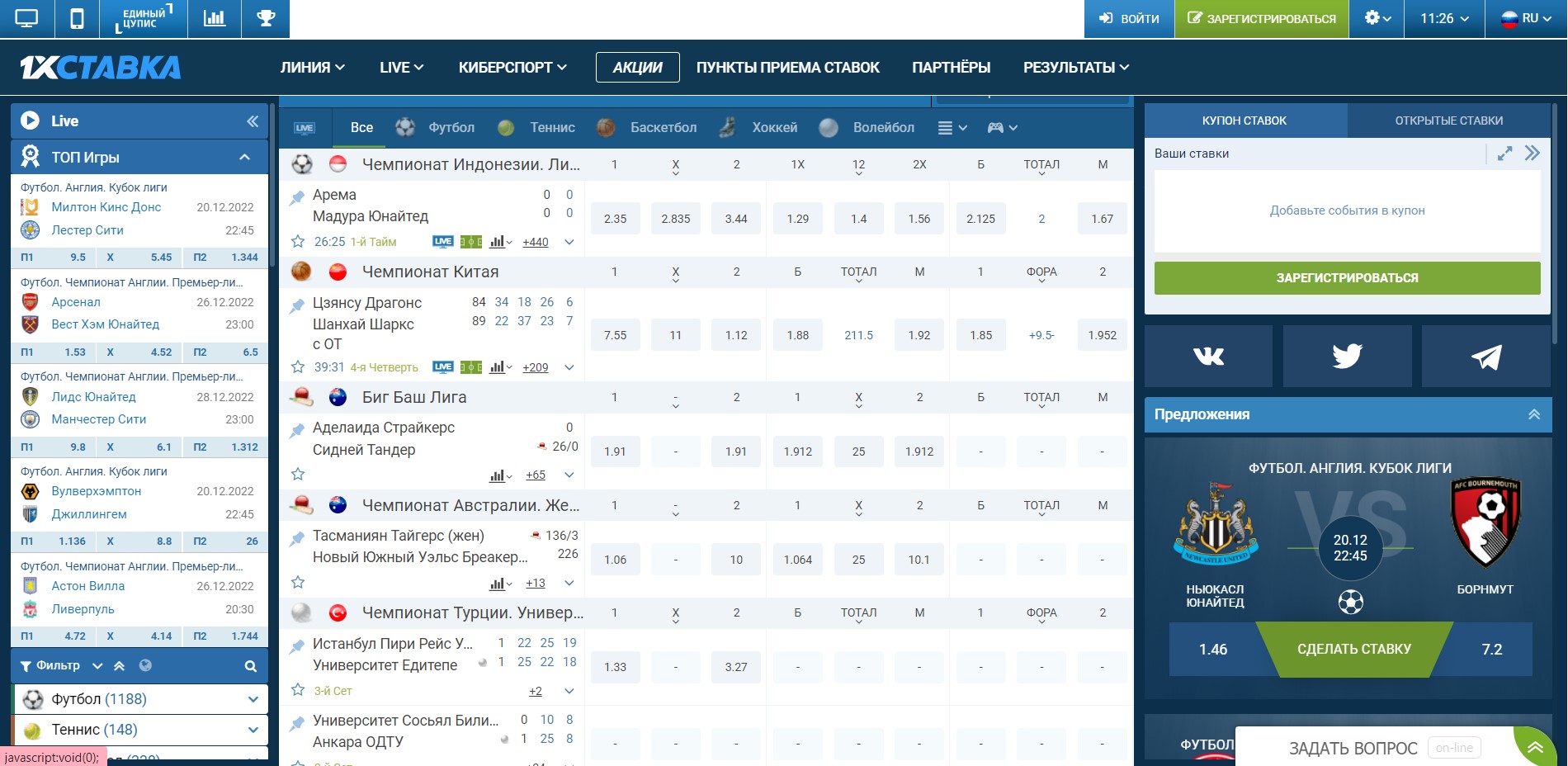Click ЗАРЕГИСТРИРОВАТЬСЯ in the top bar
Image resolution: width=1568 pixels, height=766 pixels.
[1262, 18]
